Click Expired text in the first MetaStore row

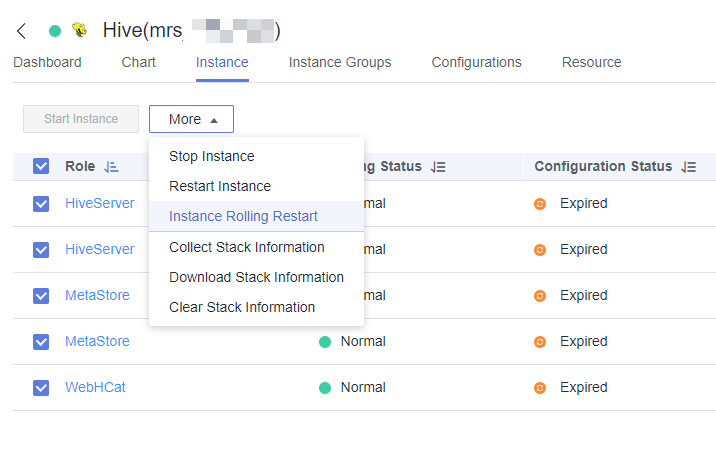pos(584,295)
